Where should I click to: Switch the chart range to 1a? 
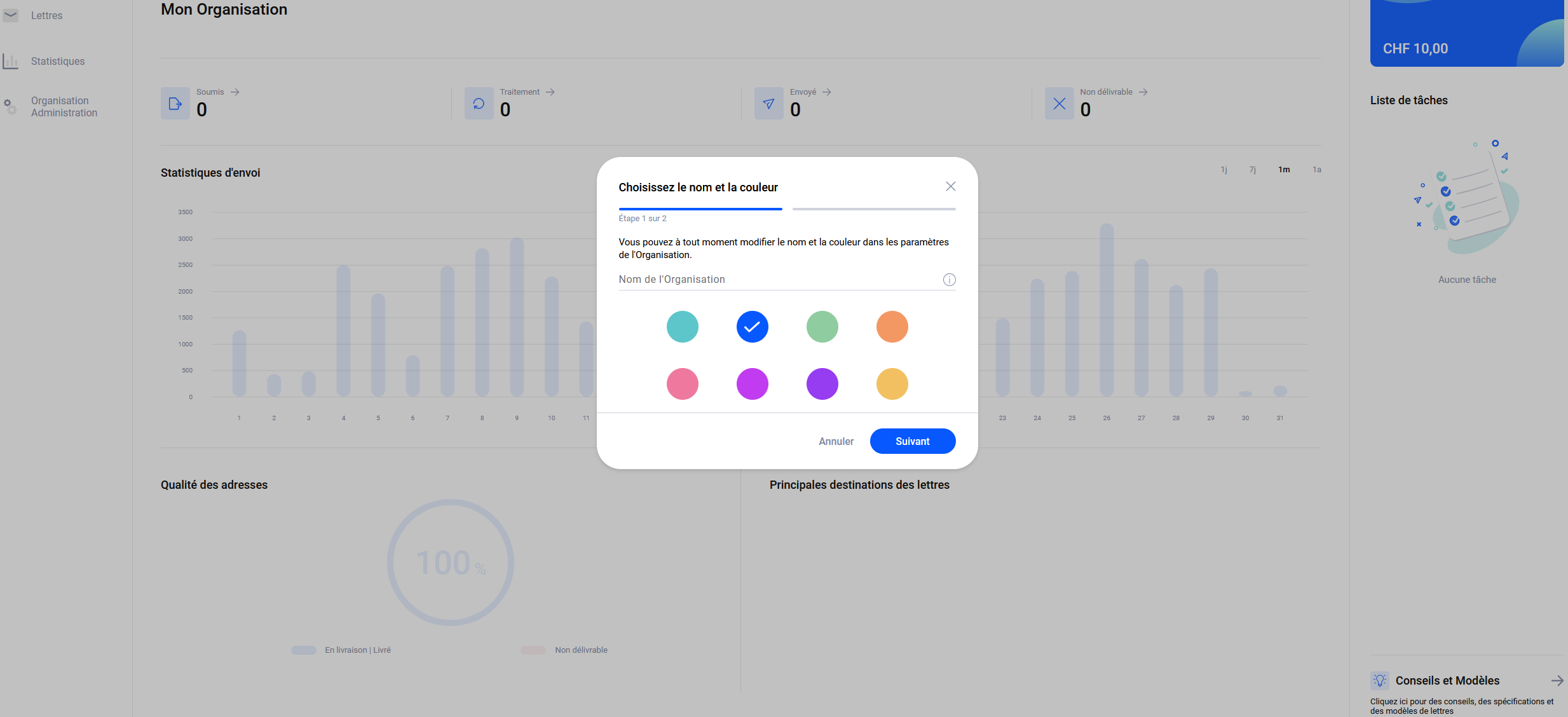click(x=1316, y=170)
